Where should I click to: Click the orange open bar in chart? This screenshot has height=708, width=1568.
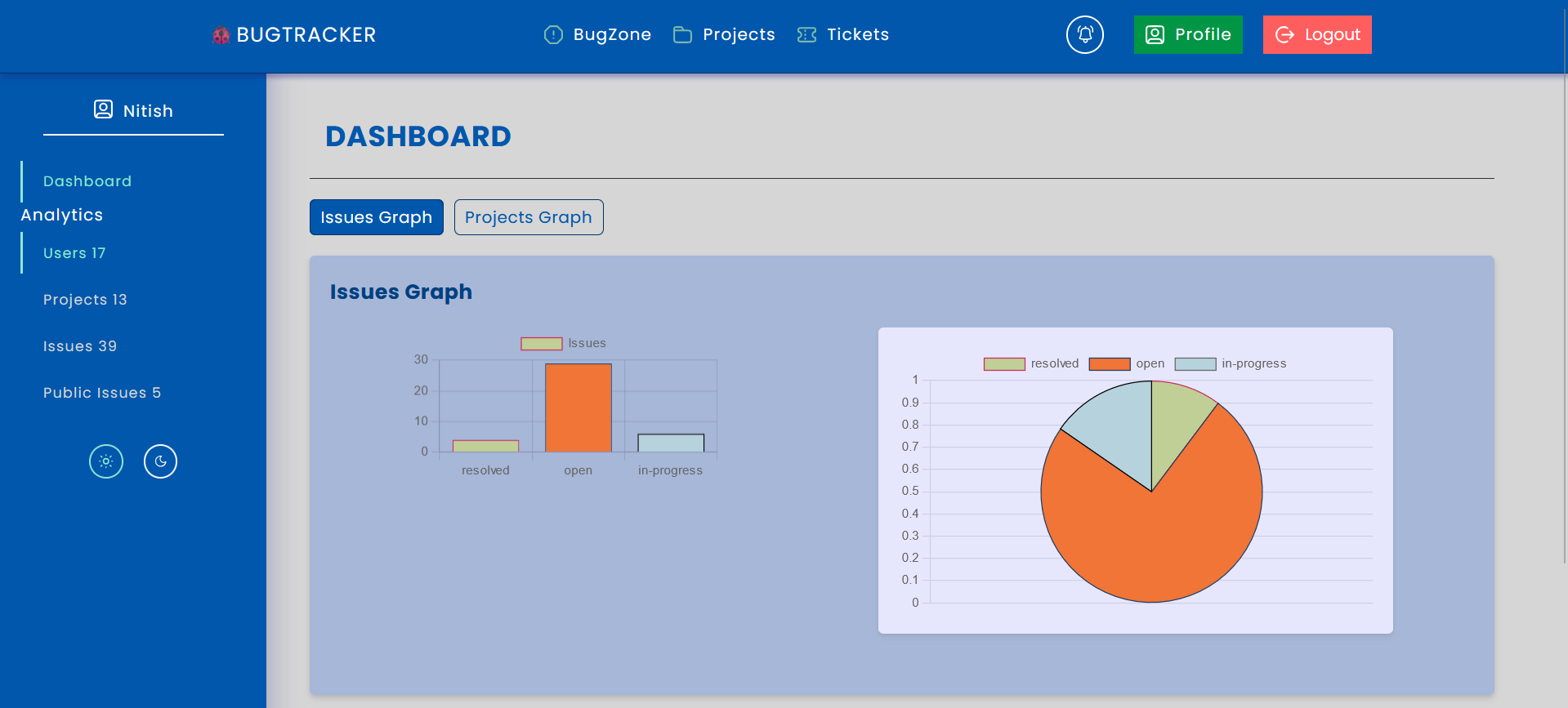pyautogui.click(x=578, y=407)
